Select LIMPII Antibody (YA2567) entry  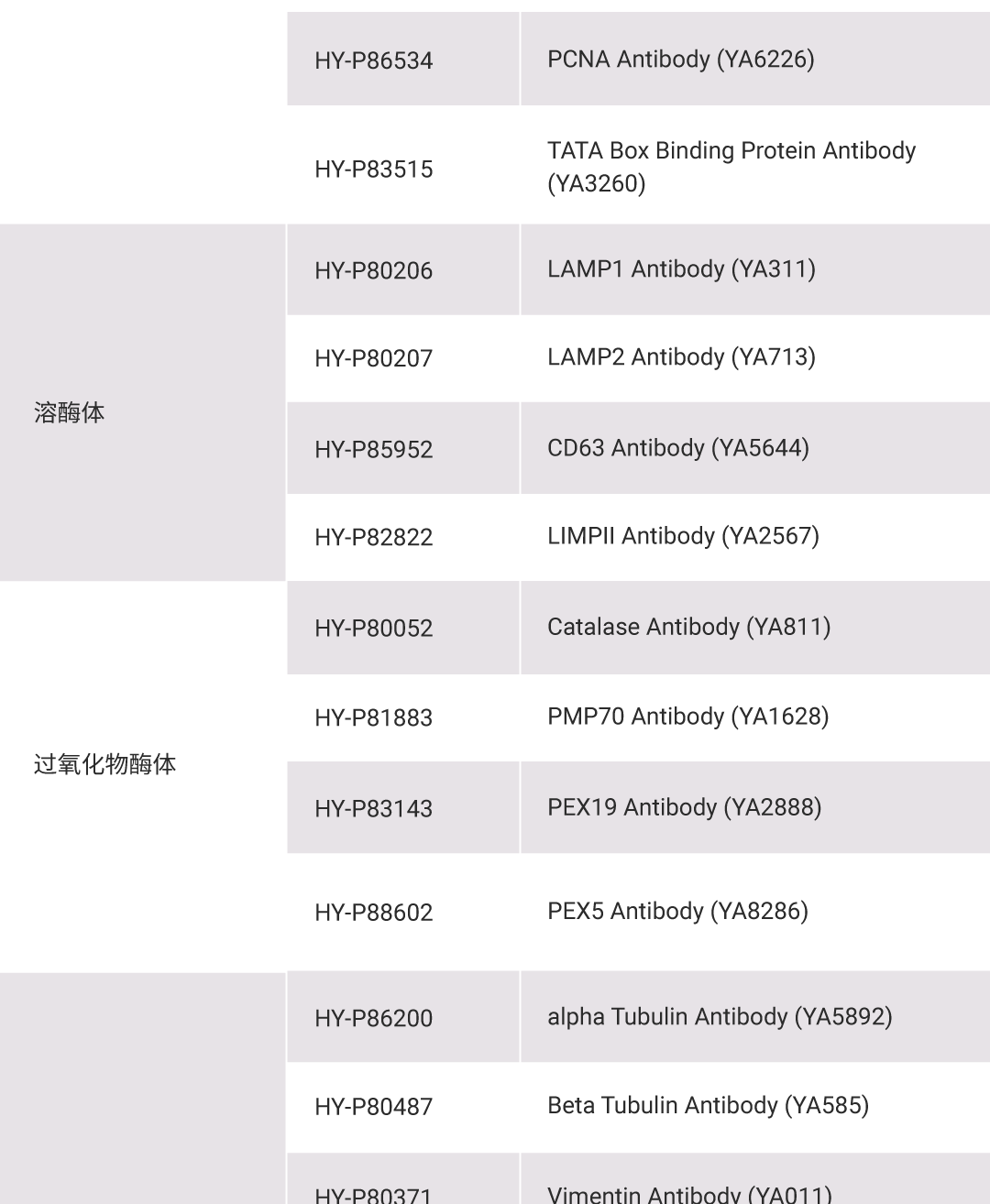[683, 536]
